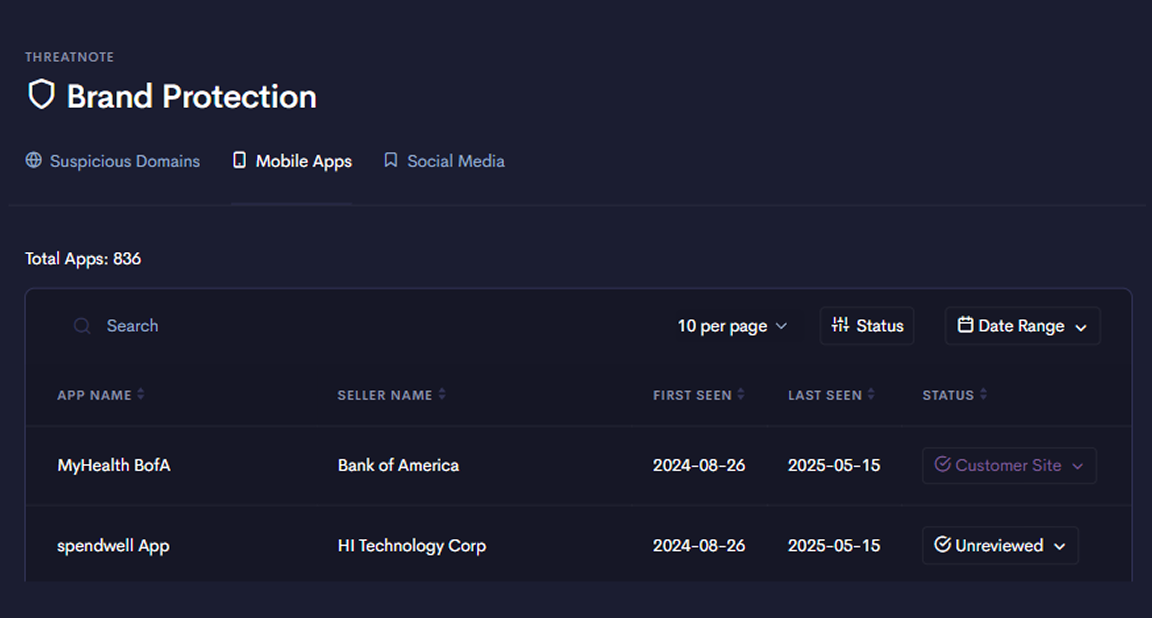Click the shield icon beside Brand Protection
Screen dimensions: 1152x618
41,95
